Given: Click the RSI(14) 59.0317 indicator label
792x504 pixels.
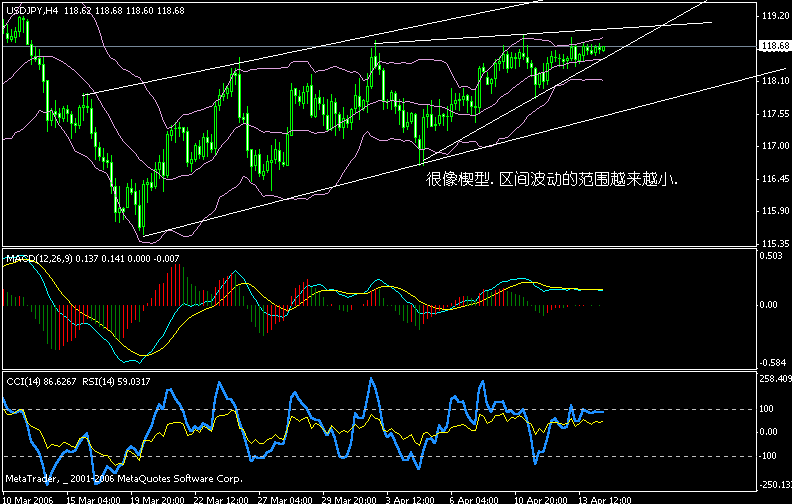Looking at the screenshot, I should [x=116, y=382].
